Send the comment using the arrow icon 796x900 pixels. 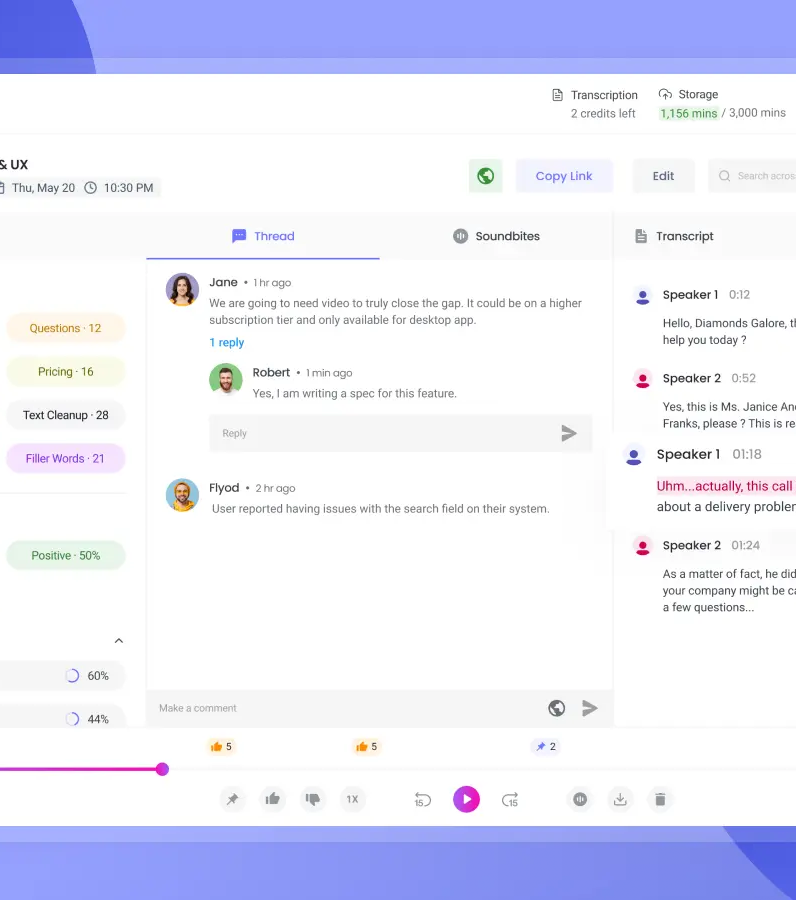[x=589, y=708]
